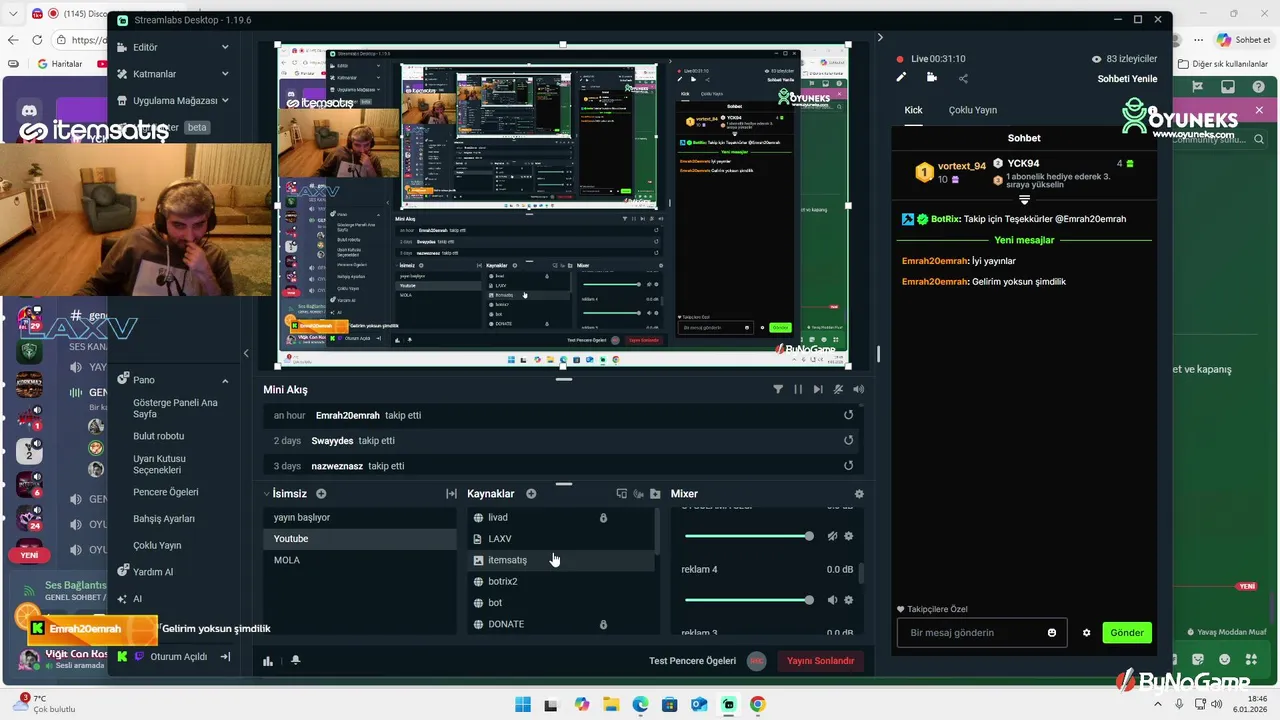Add a source folder in Kaynaklar
This screenshot has width=1280, height=720.
click(x=655, y=494)
